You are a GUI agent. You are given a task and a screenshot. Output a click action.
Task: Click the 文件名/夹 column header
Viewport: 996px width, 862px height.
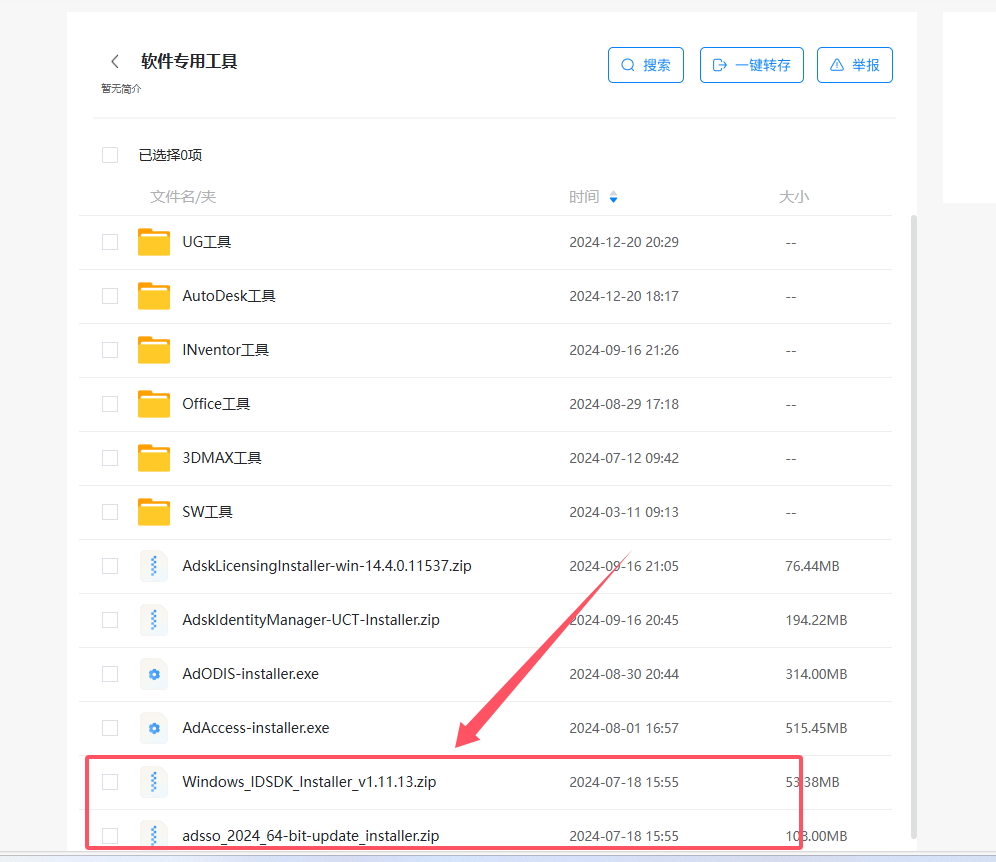click(x=183, y=197)
